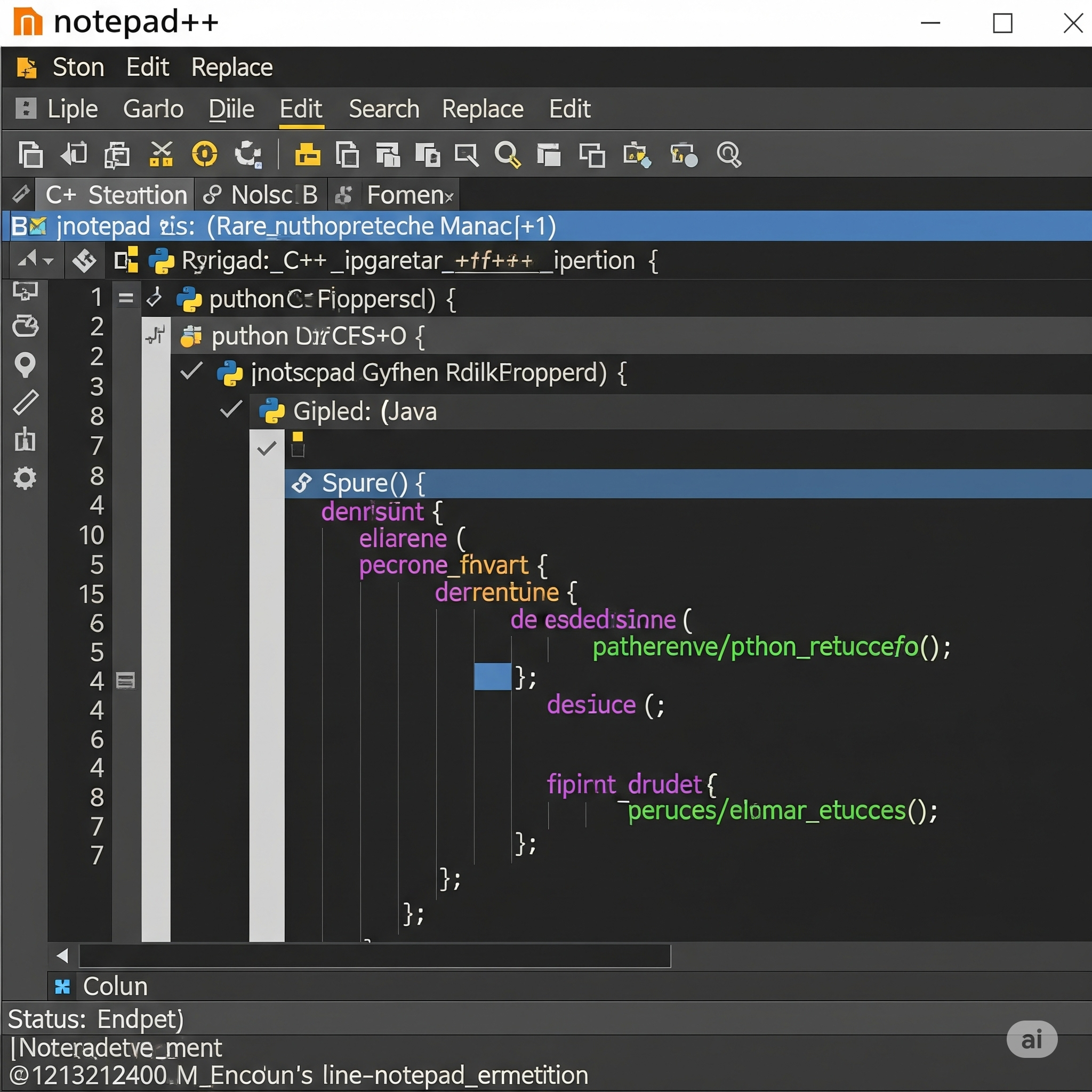Image resolution: width=1092 pixels, height=1092 pixels.
Task: Click the white window stack icon
Action: click(548, 154)
